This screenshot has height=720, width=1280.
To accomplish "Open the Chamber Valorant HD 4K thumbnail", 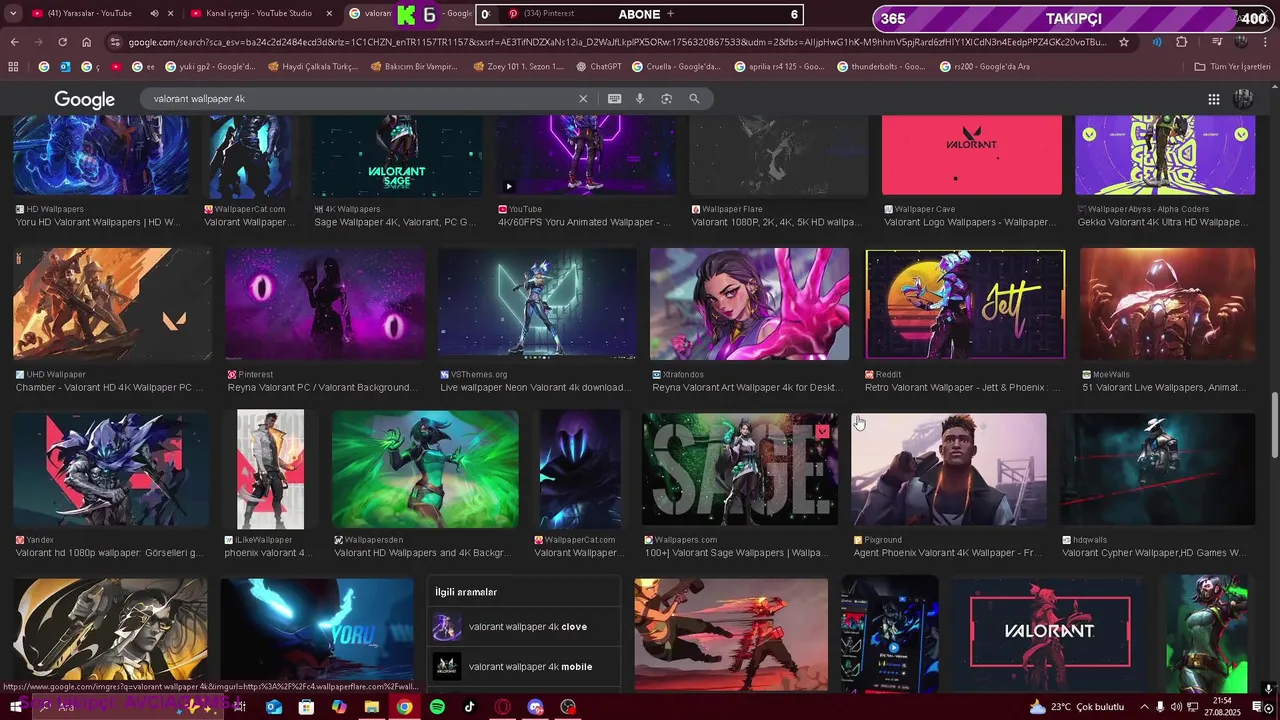I will (112, 304).
